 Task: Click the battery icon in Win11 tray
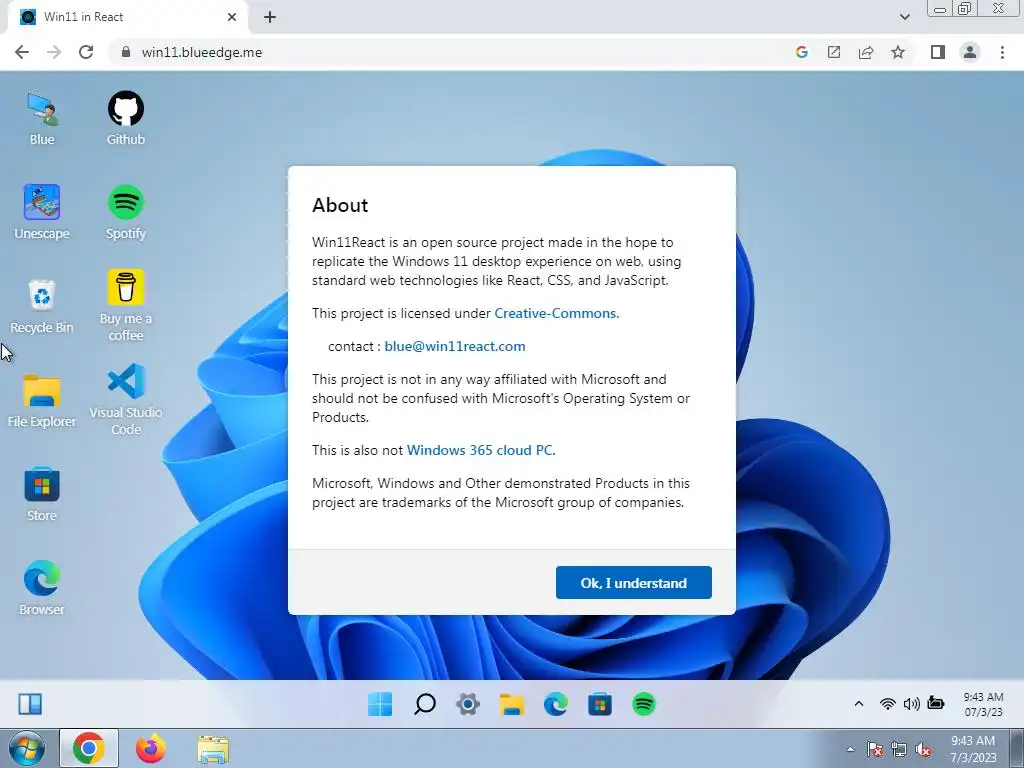click(x=936, y=703)
